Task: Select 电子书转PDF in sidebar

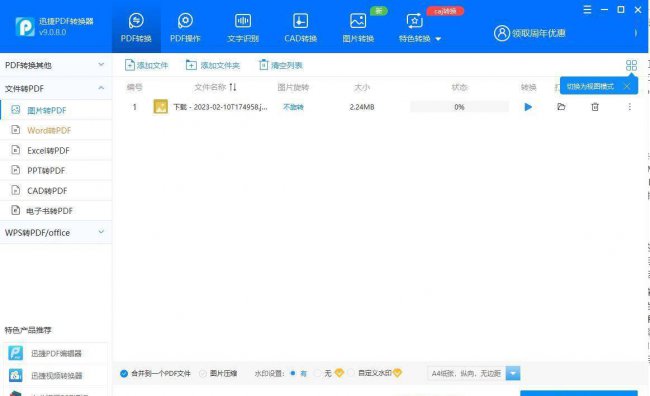Action: click(56, 211)
